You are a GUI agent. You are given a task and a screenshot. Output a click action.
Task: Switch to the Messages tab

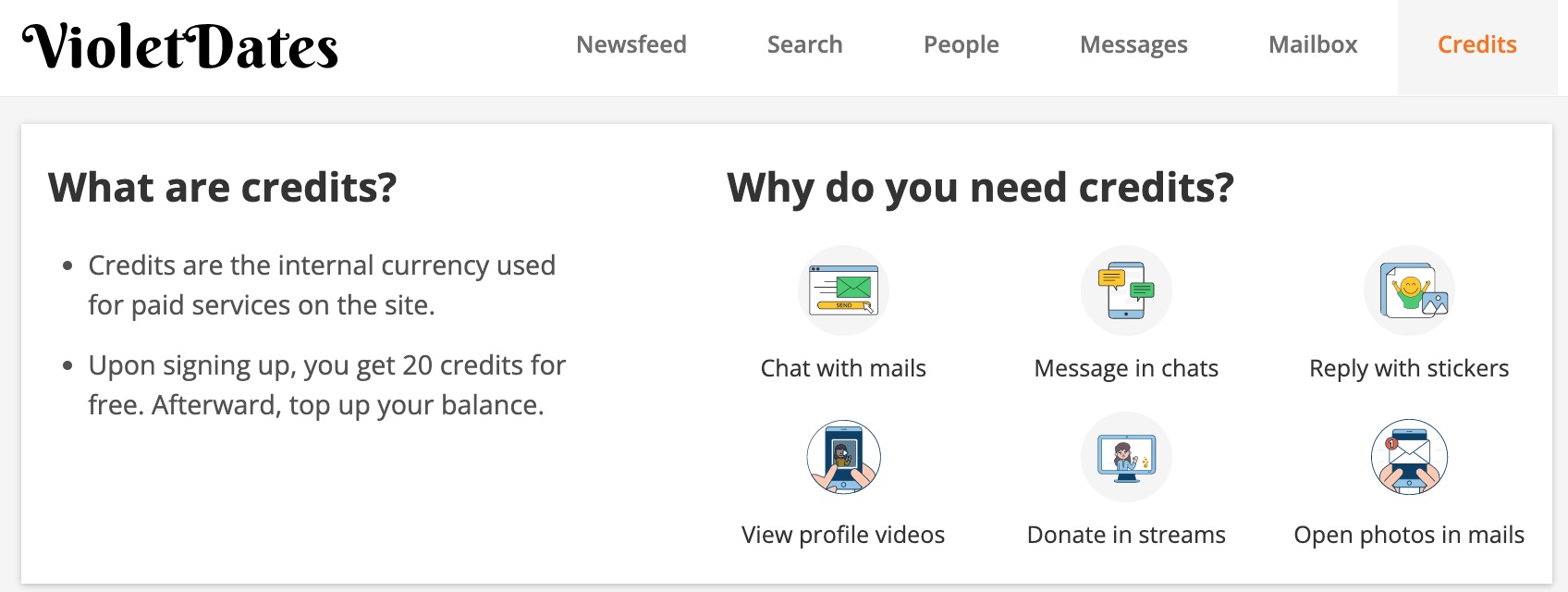pos(1133,44)
